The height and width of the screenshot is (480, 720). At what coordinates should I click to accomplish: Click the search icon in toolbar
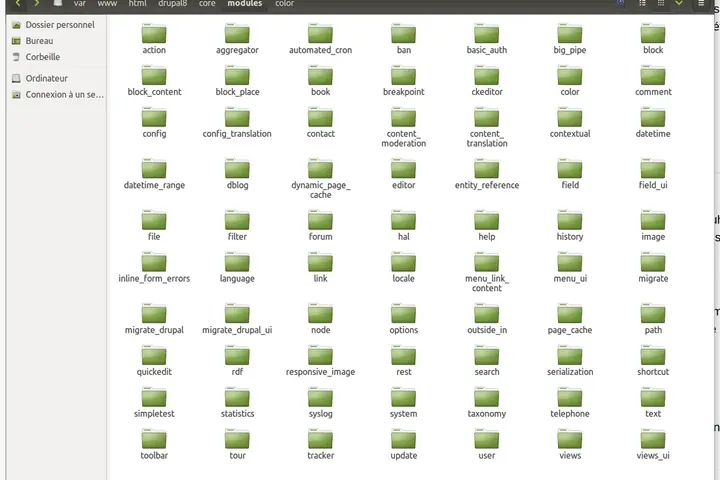620,3
